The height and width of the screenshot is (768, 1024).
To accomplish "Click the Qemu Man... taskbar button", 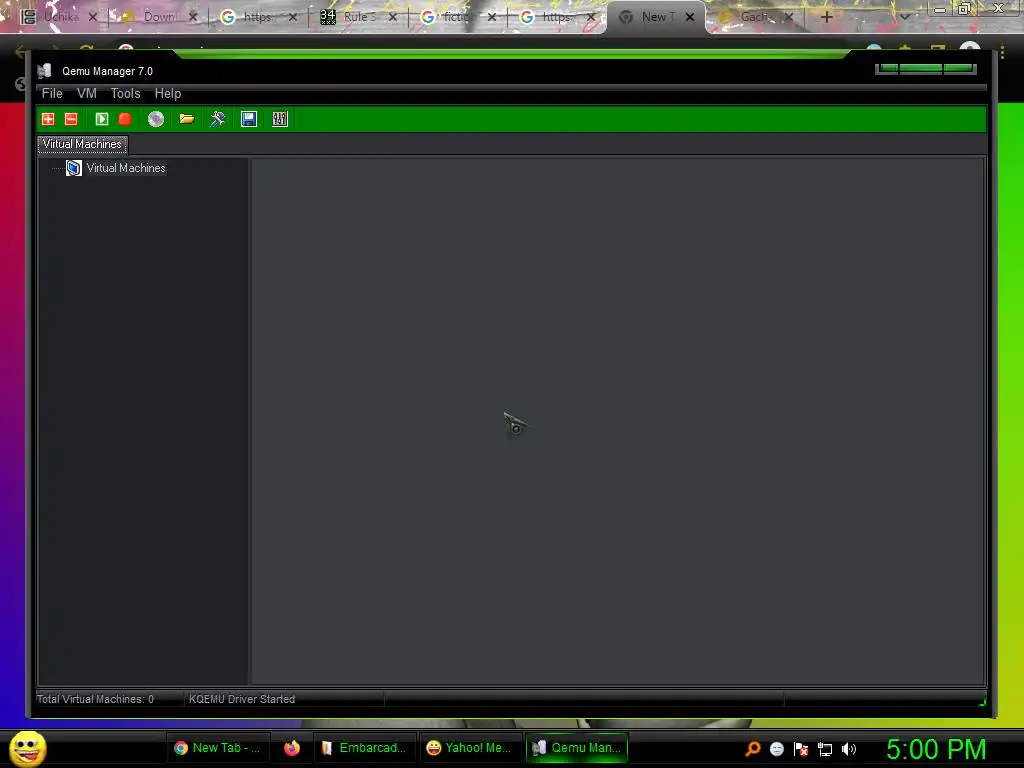I will pos(577,748).
